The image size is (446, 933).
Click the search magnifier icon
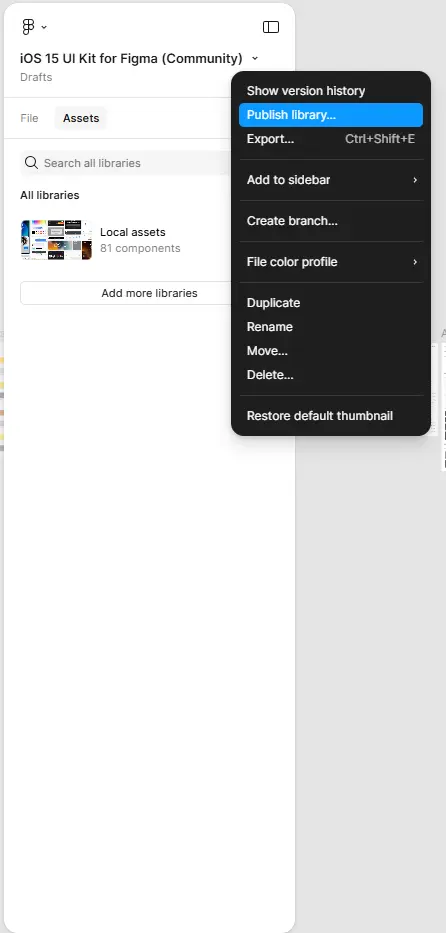click(x=32, y=162)
